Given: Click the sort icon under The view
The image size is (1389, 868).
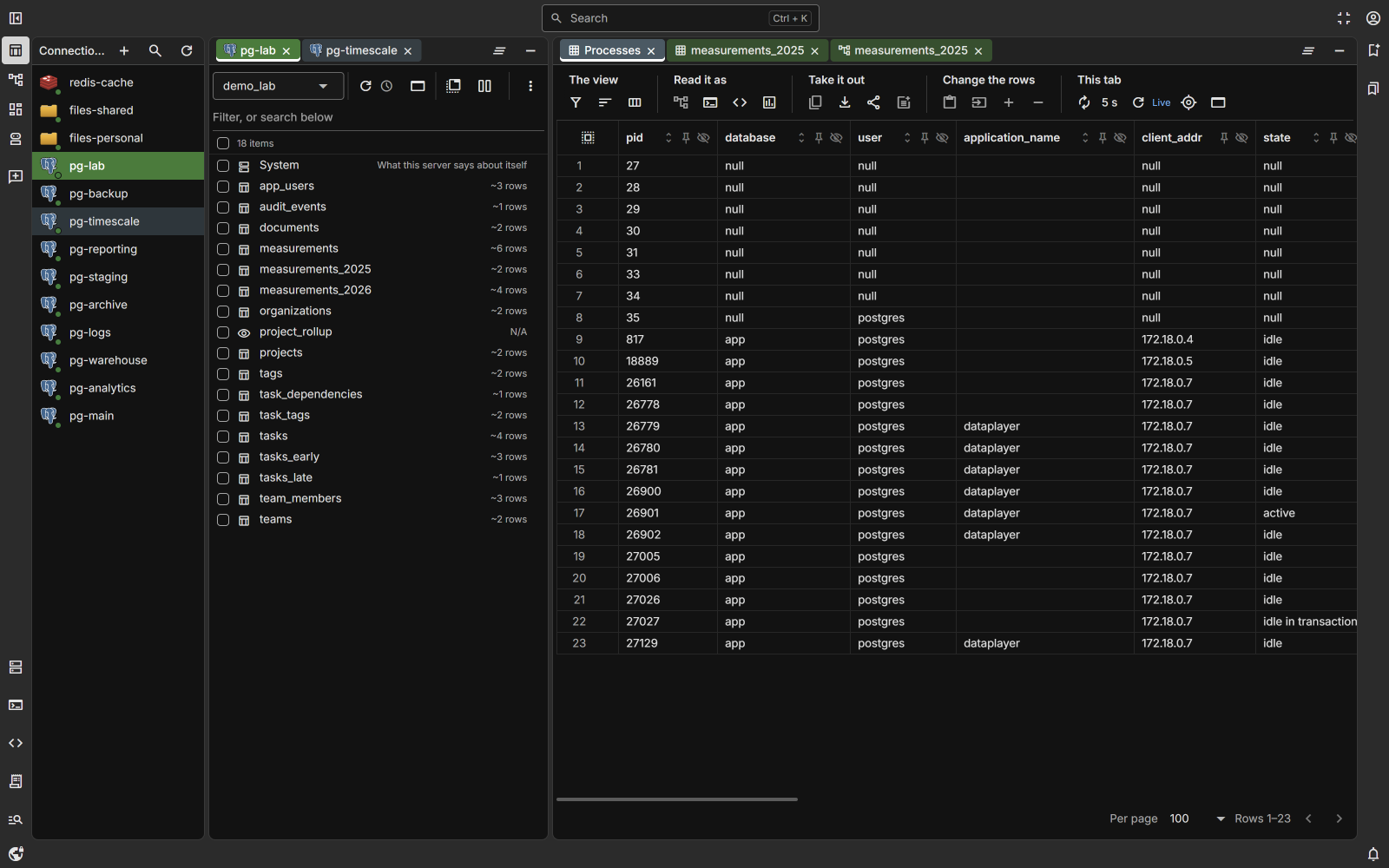Looking at the screenshot, I should click(605, 102).
